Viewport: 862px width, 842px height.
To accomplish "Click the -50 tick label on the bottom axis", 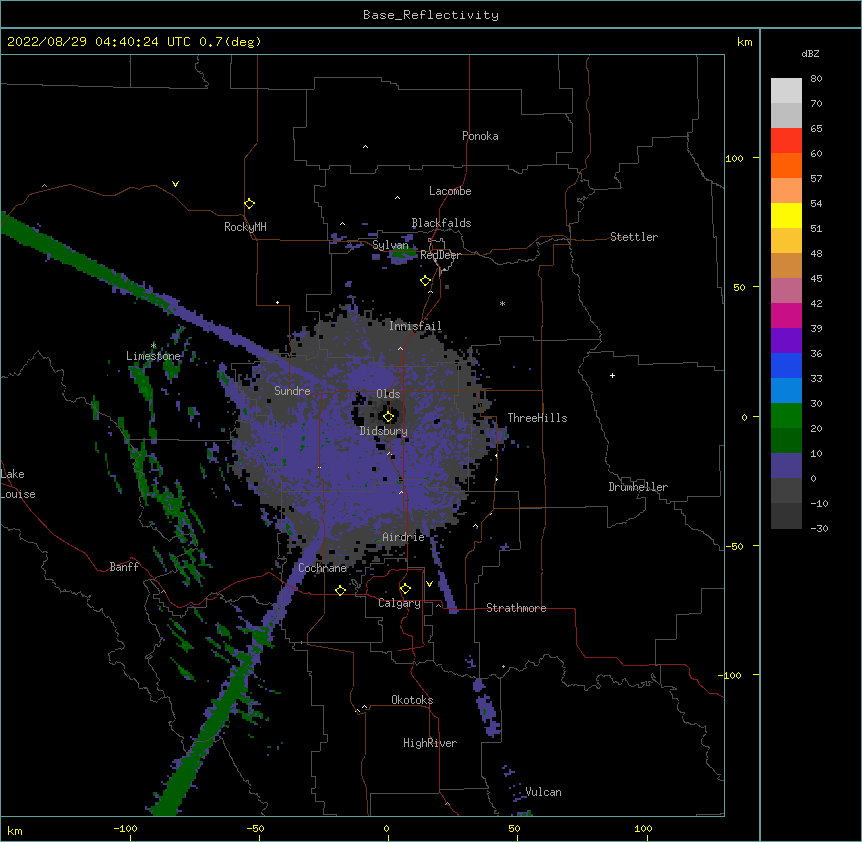I will (256, 829).
